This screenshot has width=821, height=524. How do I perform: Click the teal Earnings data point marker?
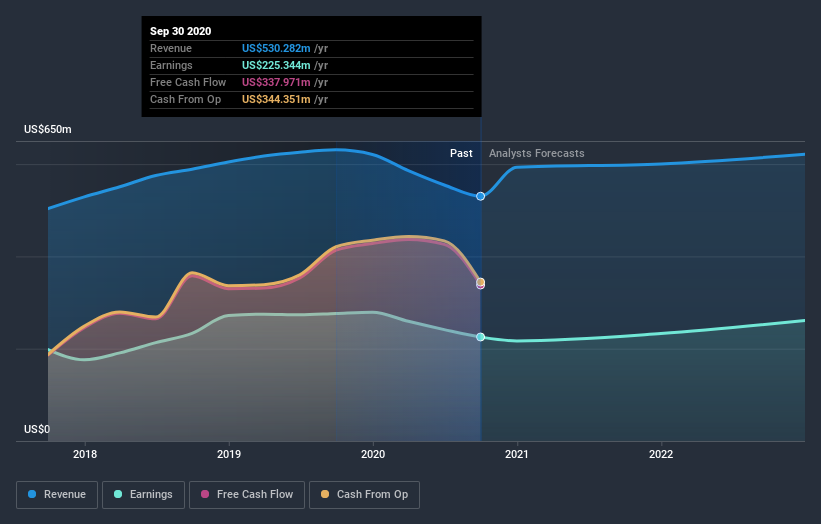point(481,337)
